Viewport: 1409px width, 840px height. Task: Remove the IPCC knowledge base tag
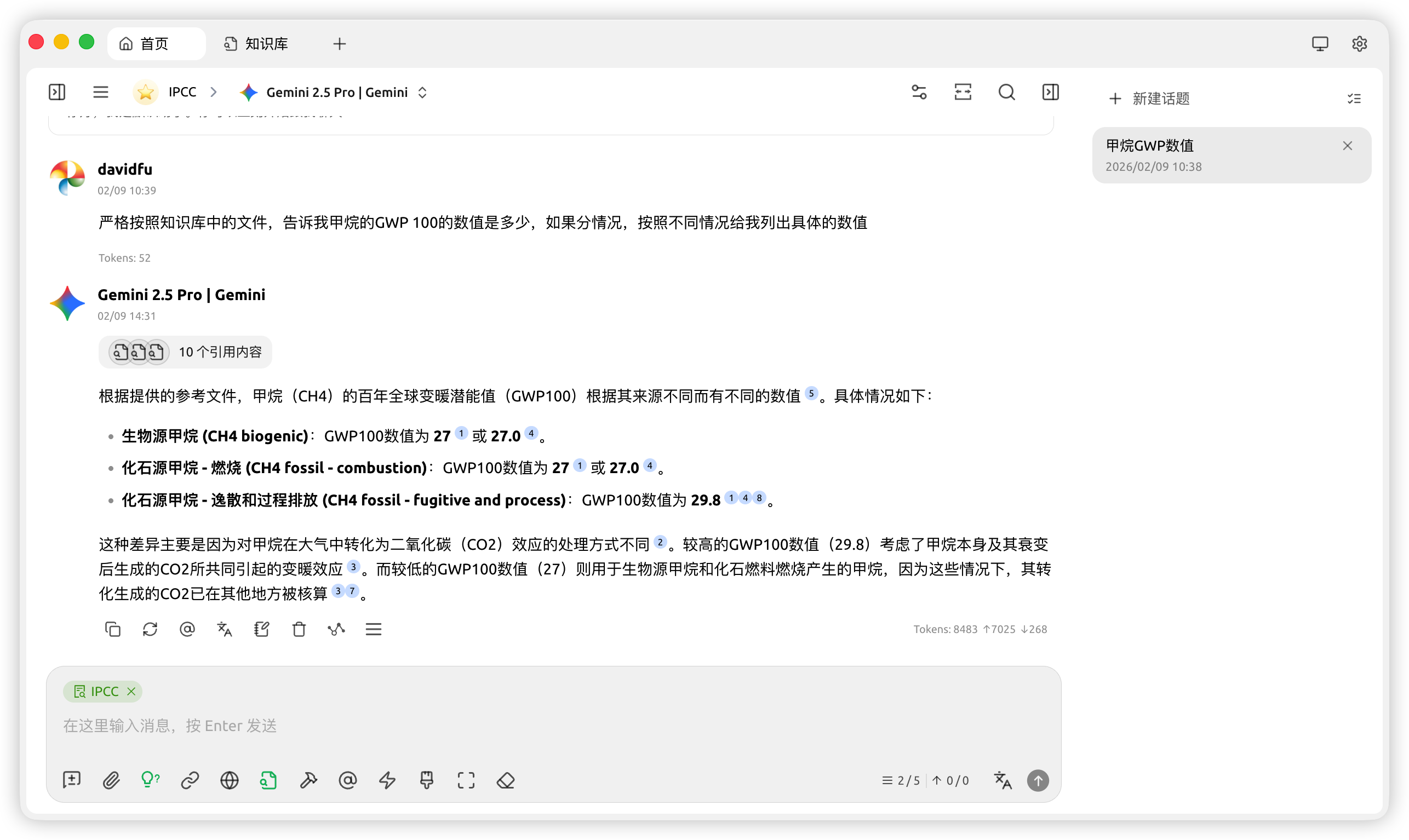pos(131,691)
